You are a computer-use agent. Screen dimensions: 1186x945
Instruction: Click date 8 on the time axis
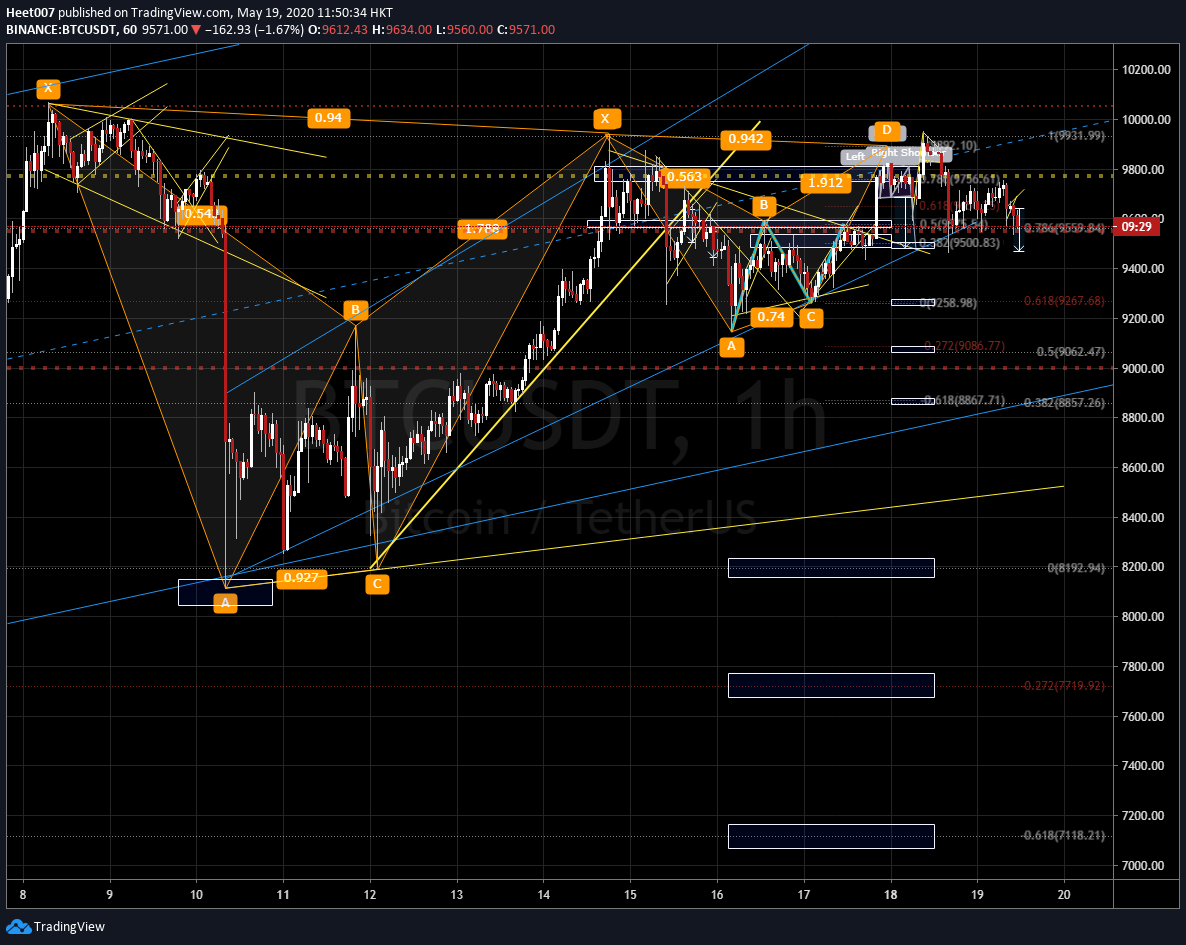click(x=23, y=894)
